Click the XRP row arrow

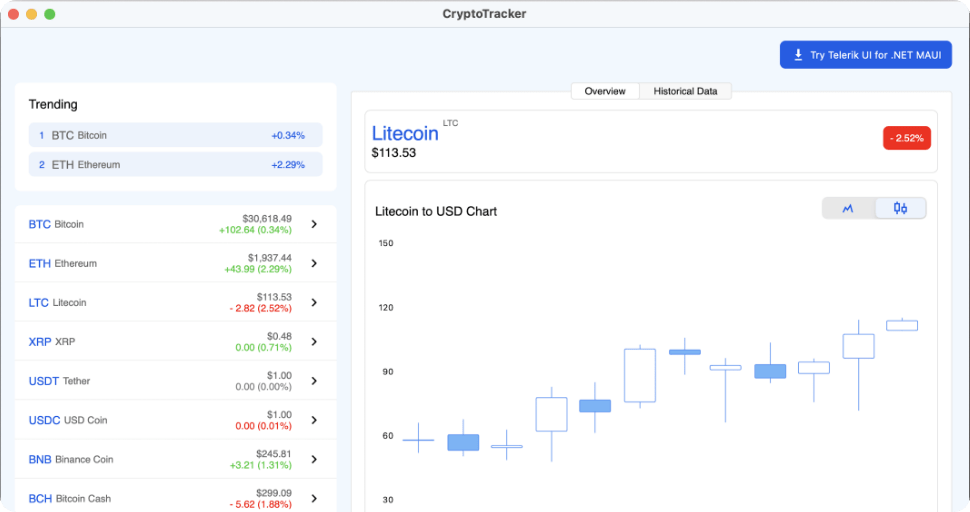pyautogui.click(x=314, y=341)
